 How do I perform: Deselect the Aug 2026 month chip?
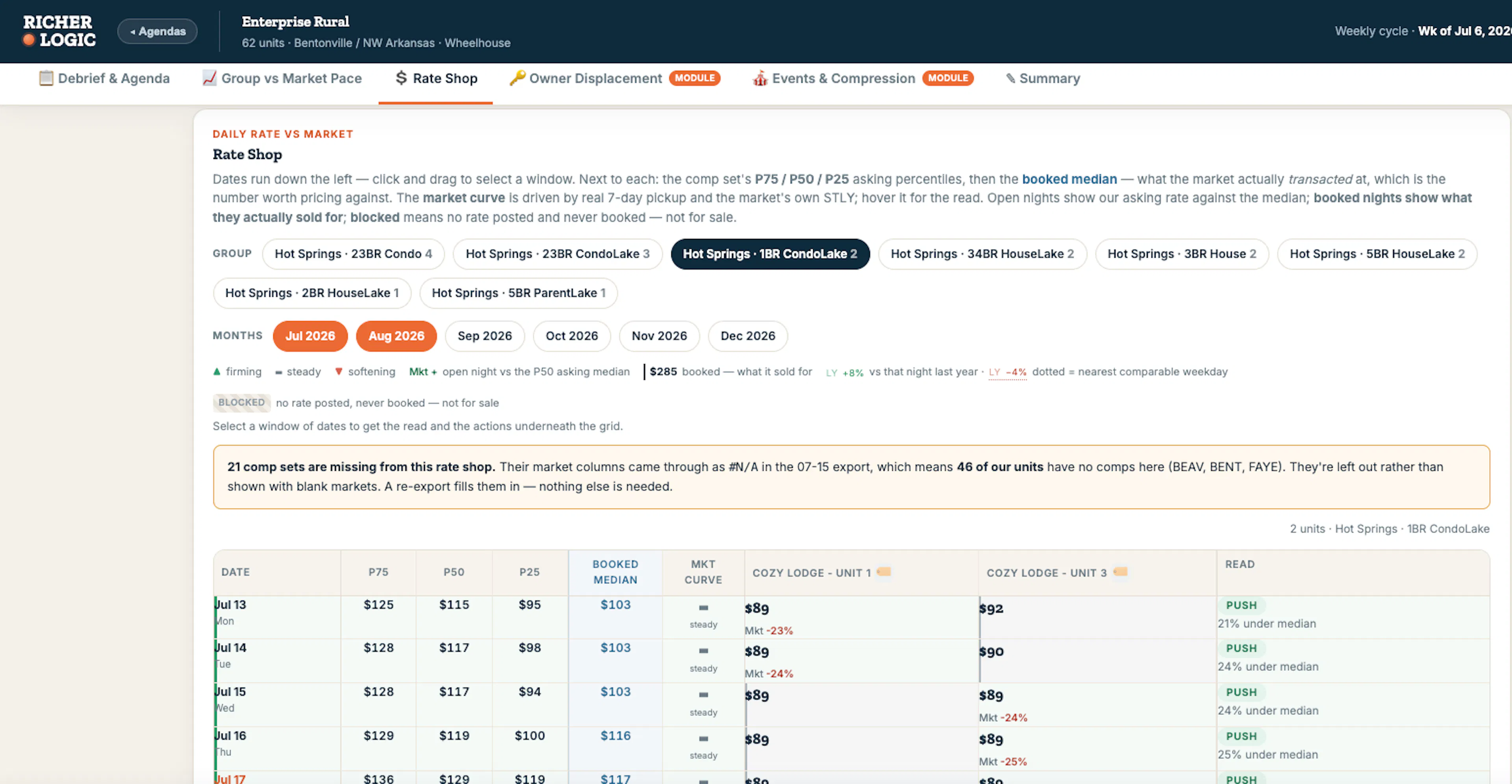396,336
